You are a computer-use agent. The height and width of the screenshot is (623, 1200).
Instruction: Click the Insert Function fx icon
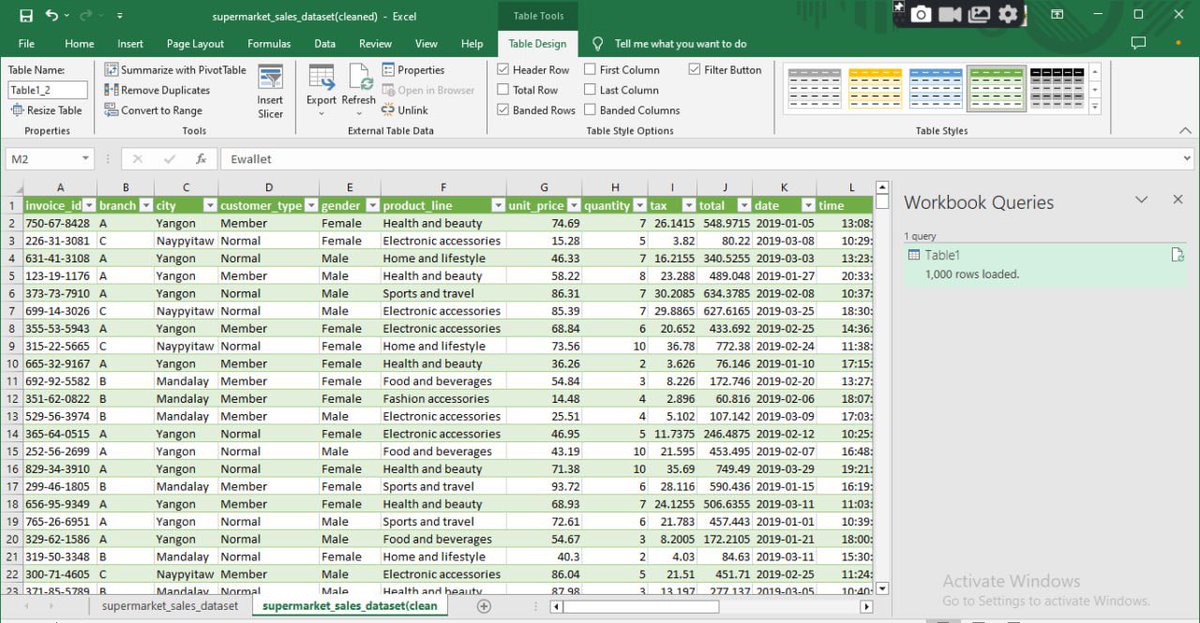201,159
